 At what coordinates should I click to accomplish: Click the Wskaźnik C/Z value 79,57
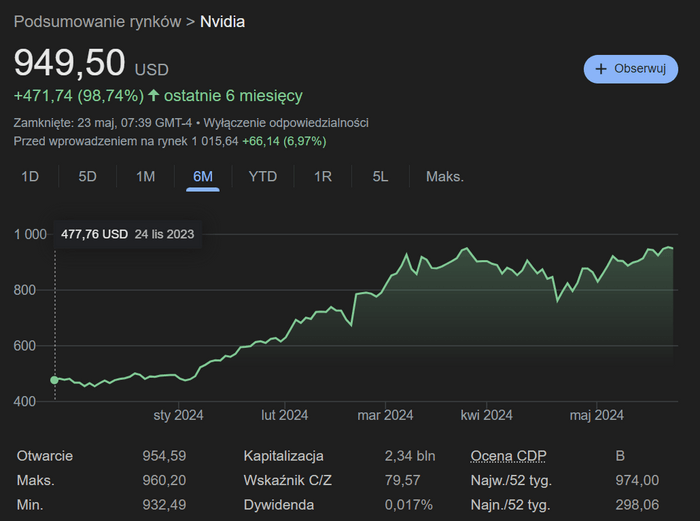tap(403, 480)
